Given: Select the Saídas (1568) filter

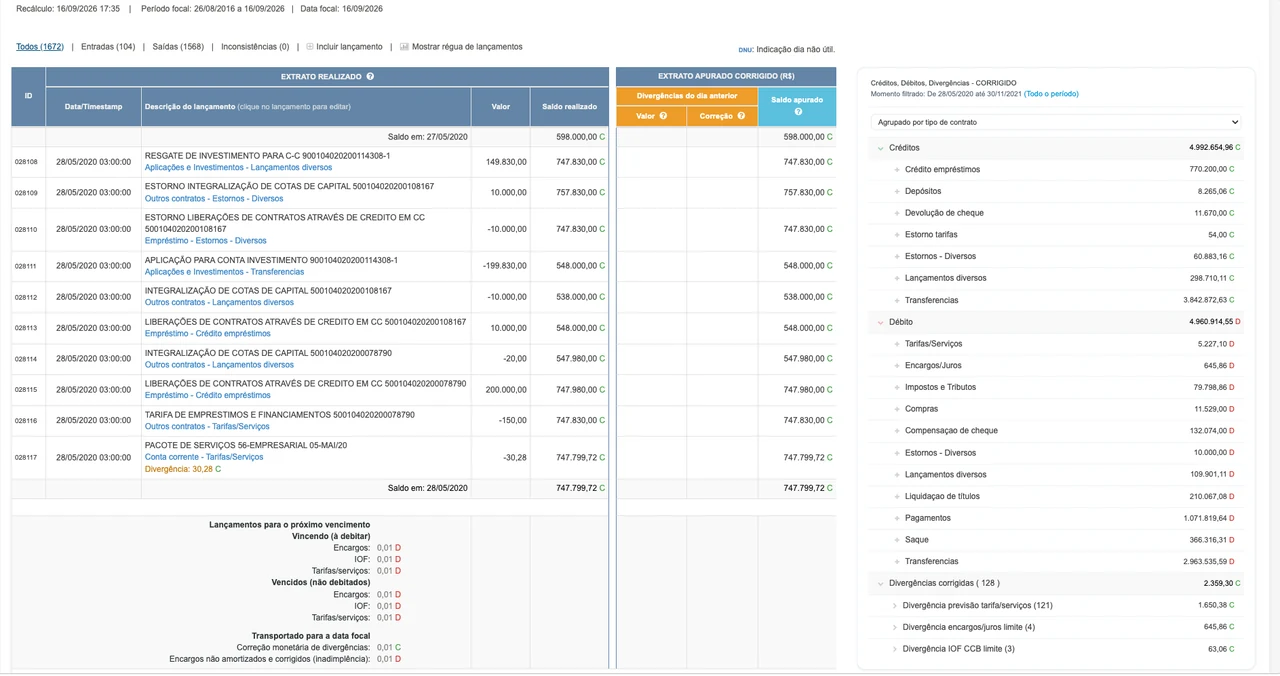Looking at the screenshot, I should coord(178,47).
